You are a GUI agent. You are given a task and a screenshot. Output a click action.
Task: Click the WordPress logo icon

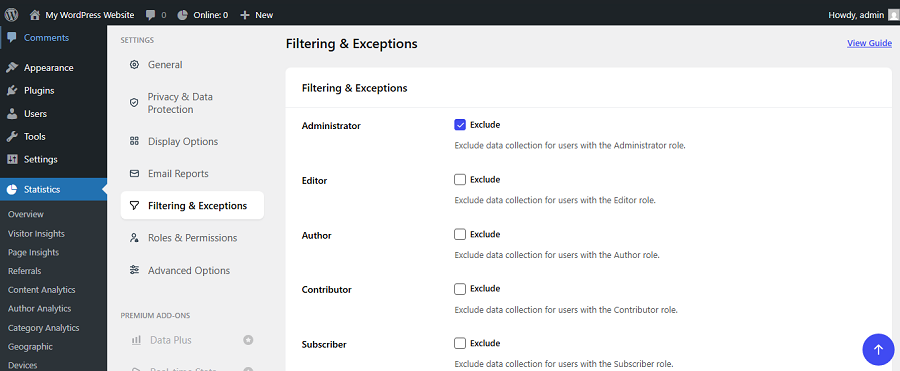pos(11,15)
